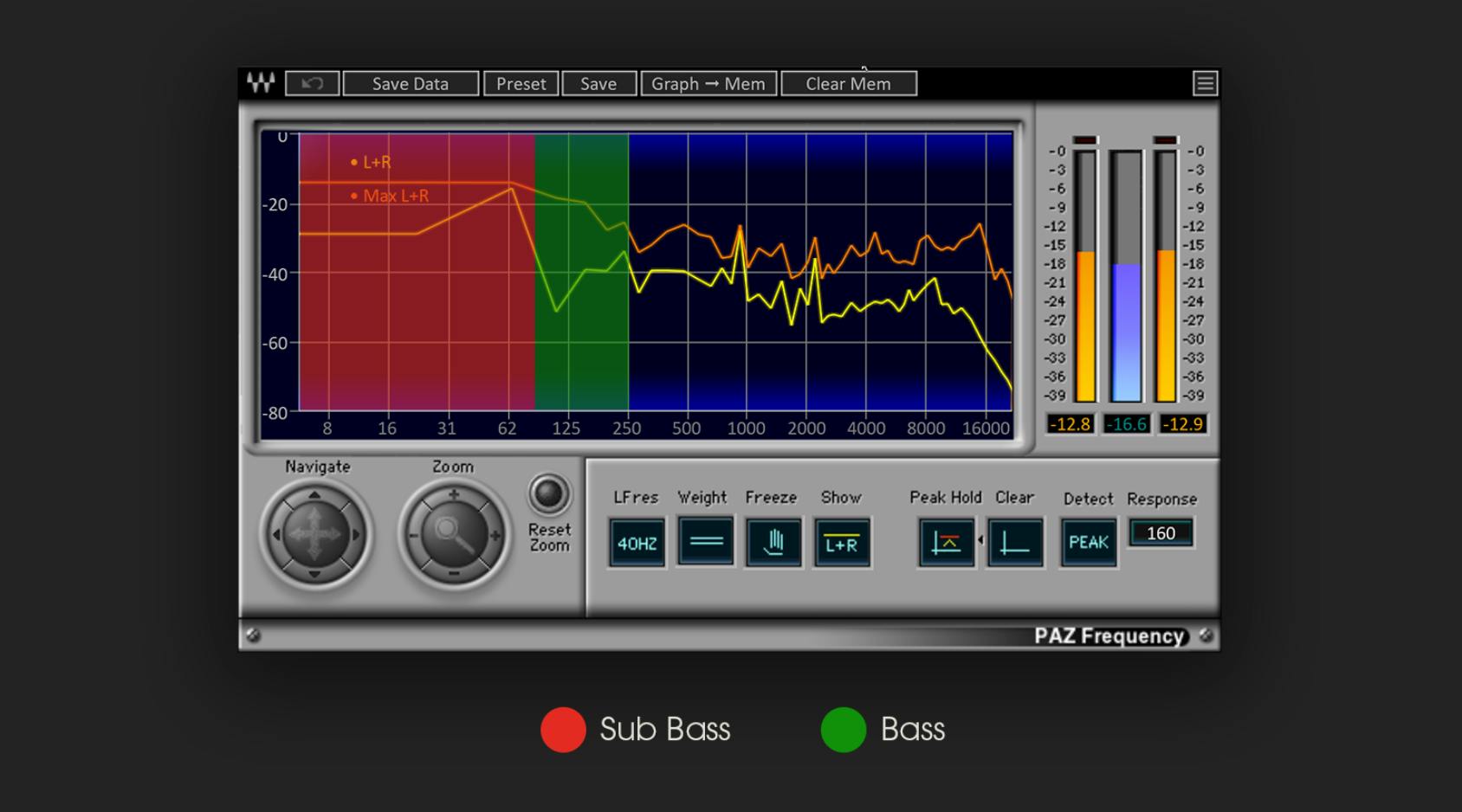1462x812 pixels.
Task: Click Zoom dial right plus
Action: pyautogui.click(x=495, y=536)
